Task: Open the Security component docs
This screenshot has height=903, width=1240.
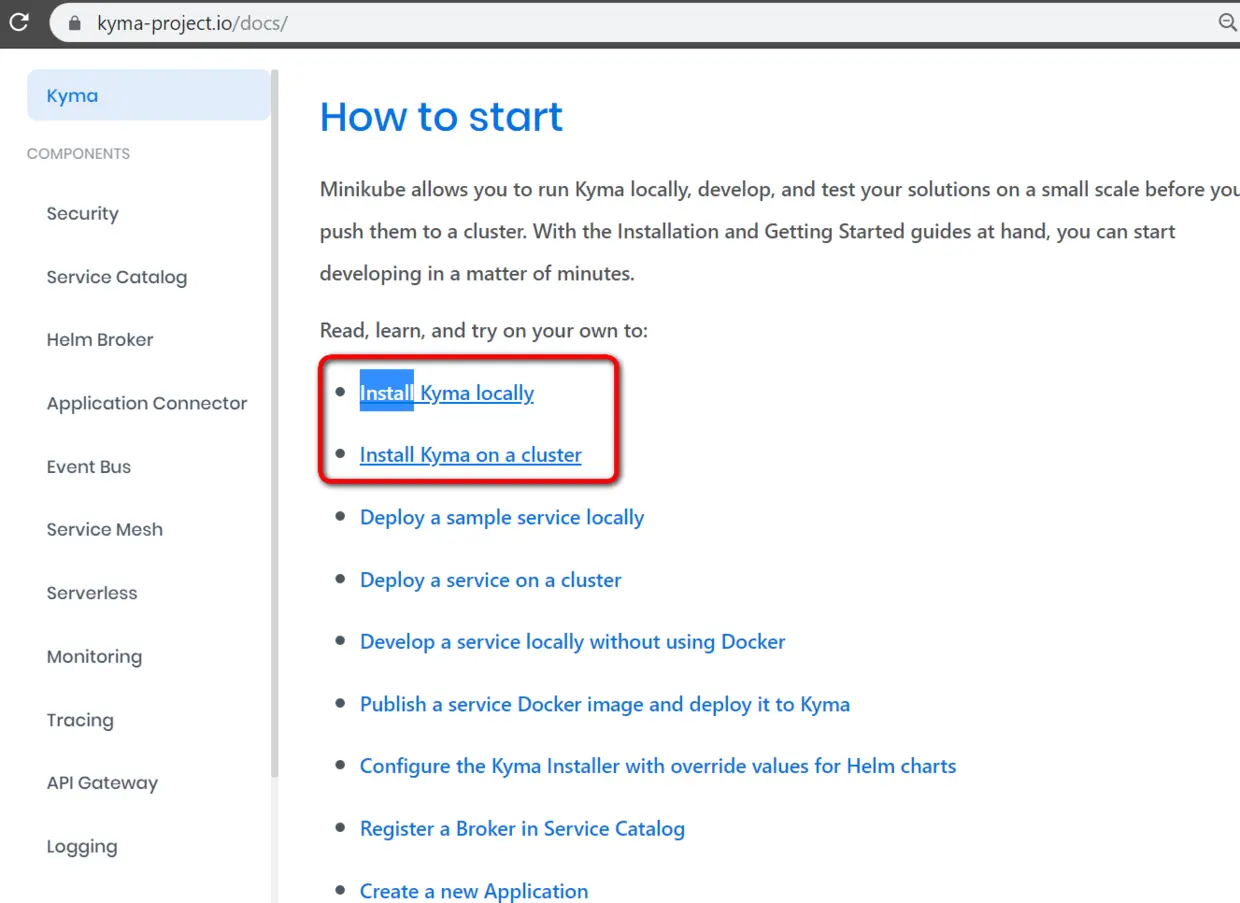Action: [82, 213]
